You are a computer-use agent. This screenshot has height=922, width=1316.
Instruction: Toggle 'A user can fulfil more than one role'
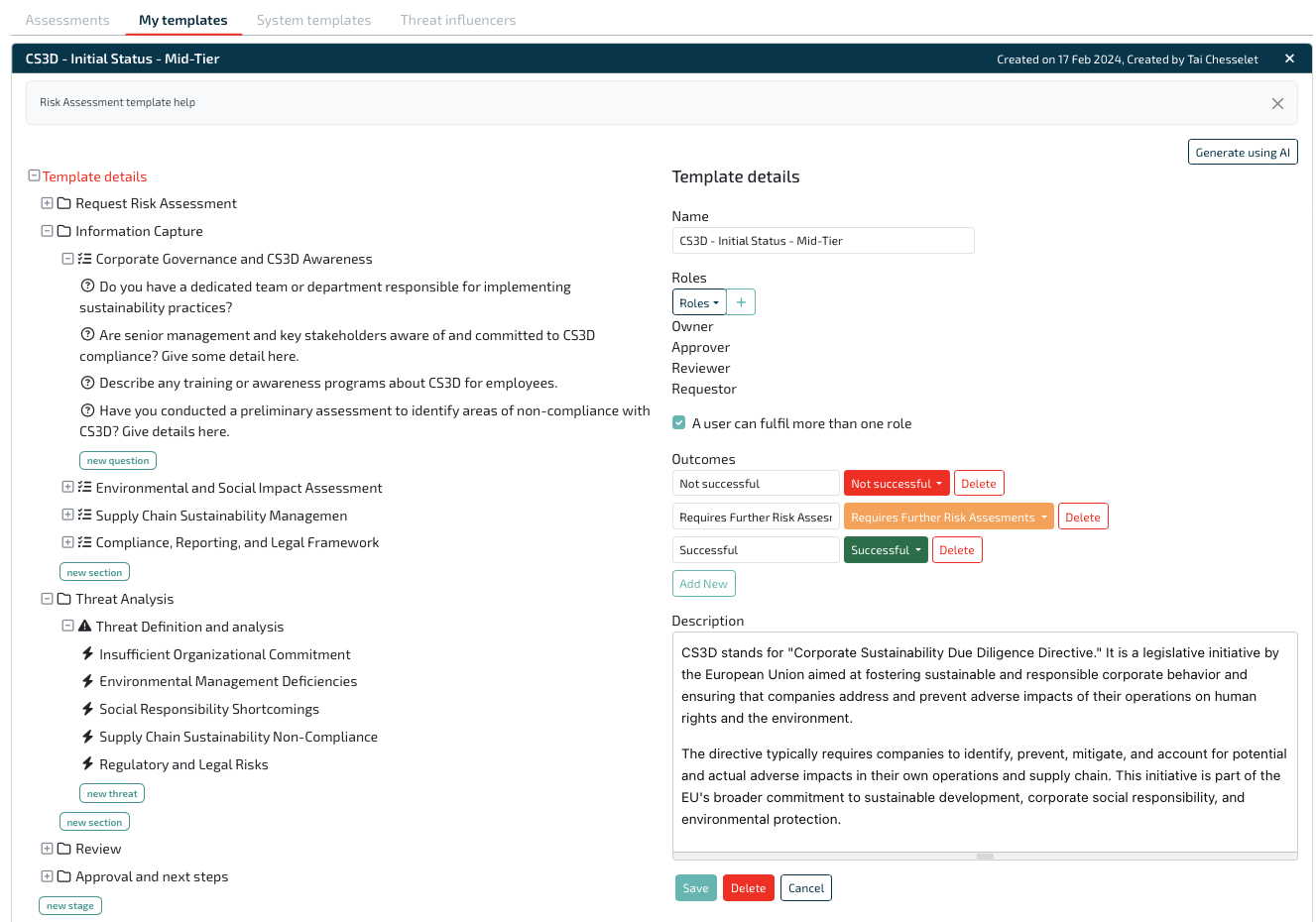coord(679,422)
